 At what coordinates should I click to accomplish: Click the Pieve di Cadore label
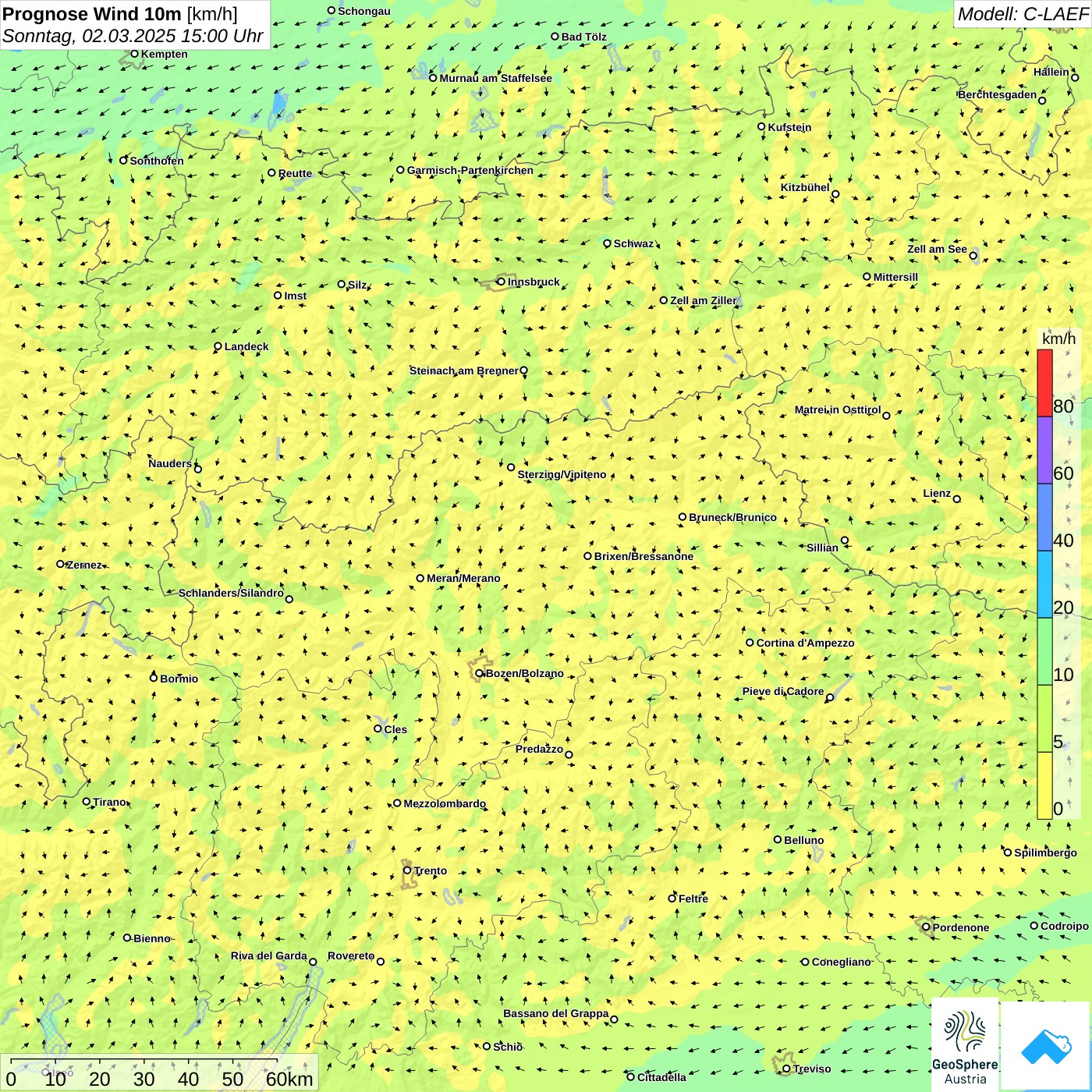pos(783,691)
